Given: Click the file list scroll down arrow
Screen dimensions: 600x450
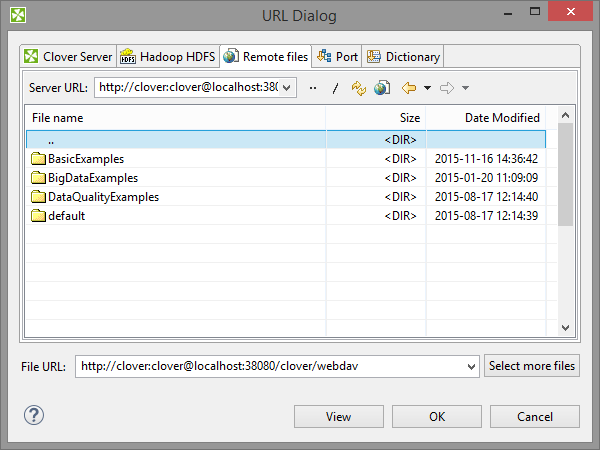Looking at the screenshot, I should pyautogui.click(x=566, y=328).
